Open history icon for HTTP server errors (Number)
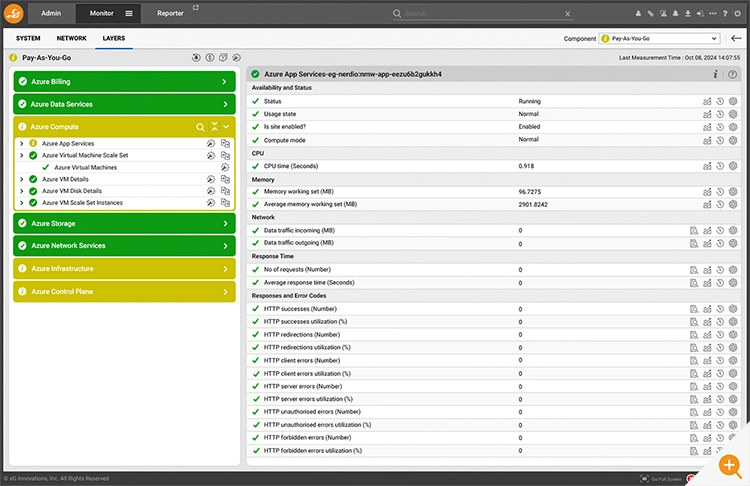The image size is (750, 486). coord(720,387)
